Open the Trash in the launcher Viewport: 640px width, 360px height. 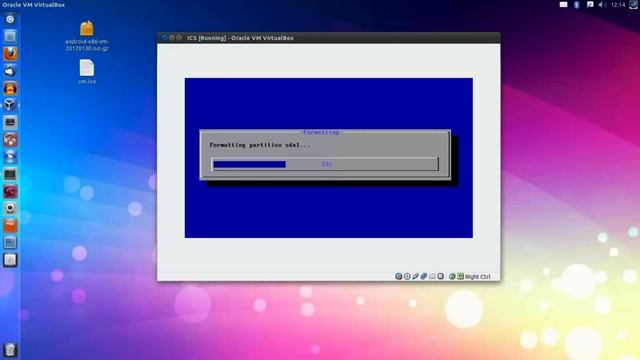tap(10, 350)
